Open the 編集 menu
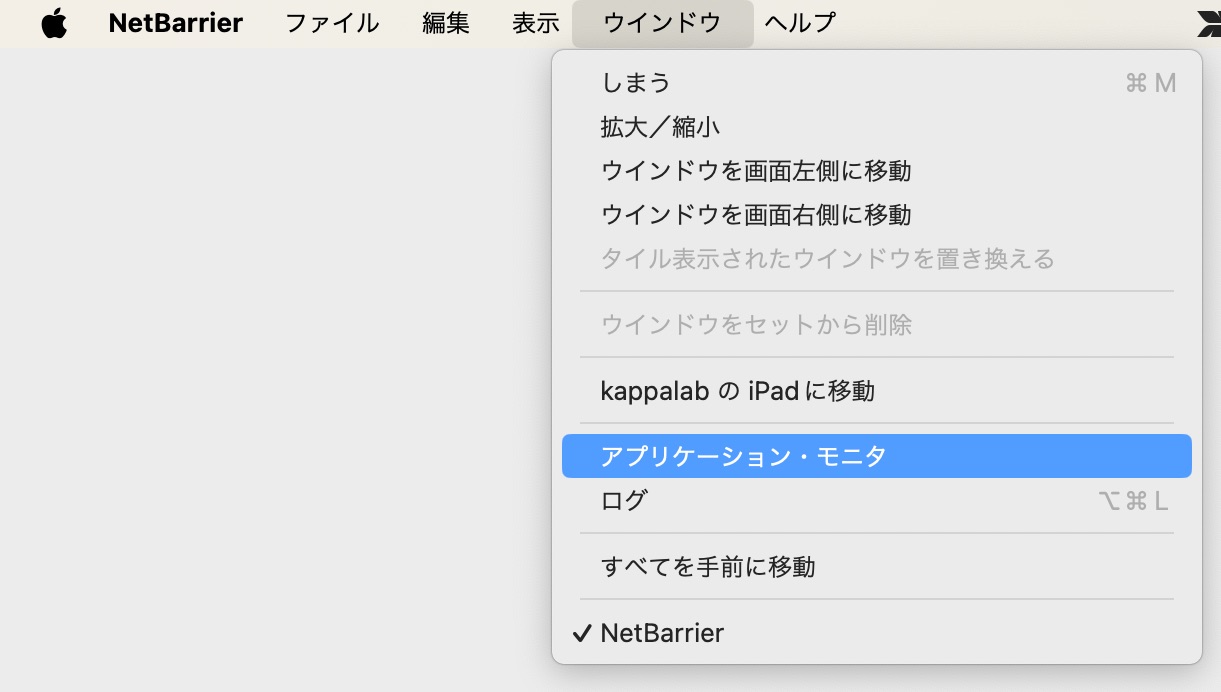Screen dimensions: 1221x692 pos(446,23)
